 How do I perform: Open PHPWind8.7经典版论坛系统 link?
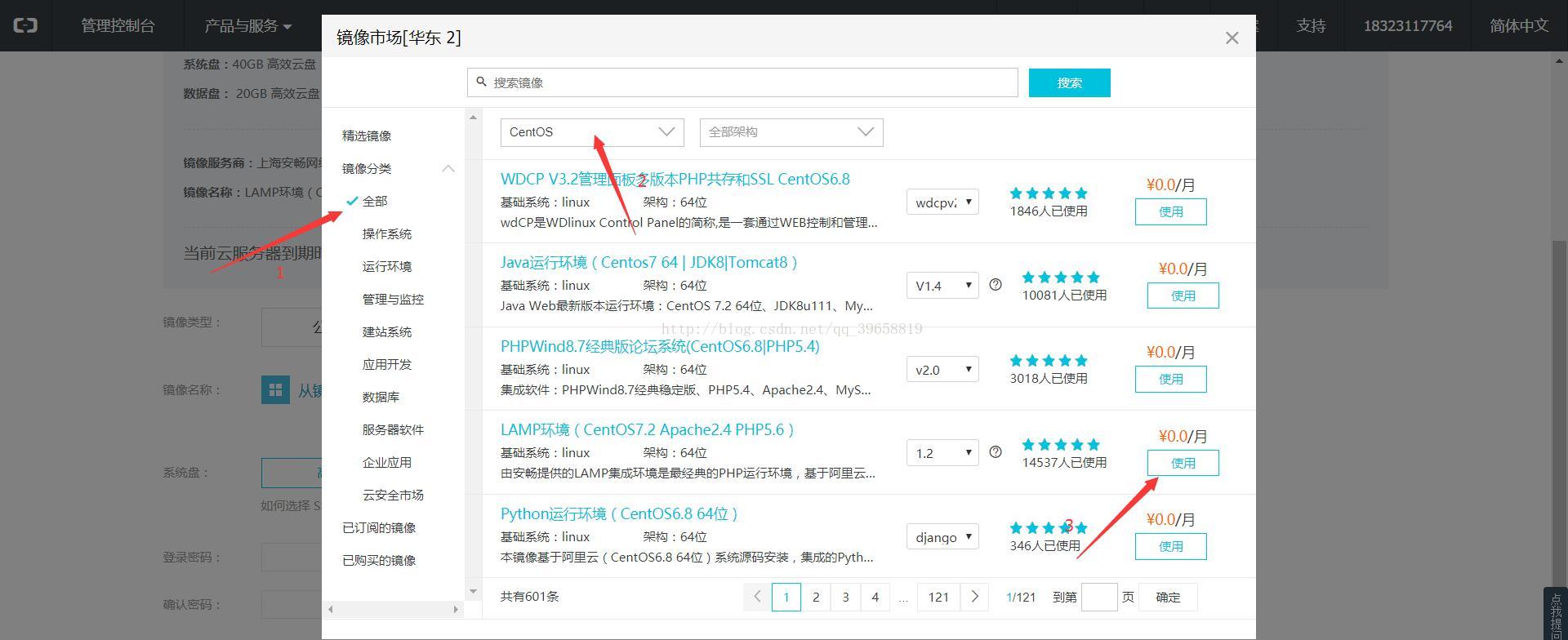point(660,346)
